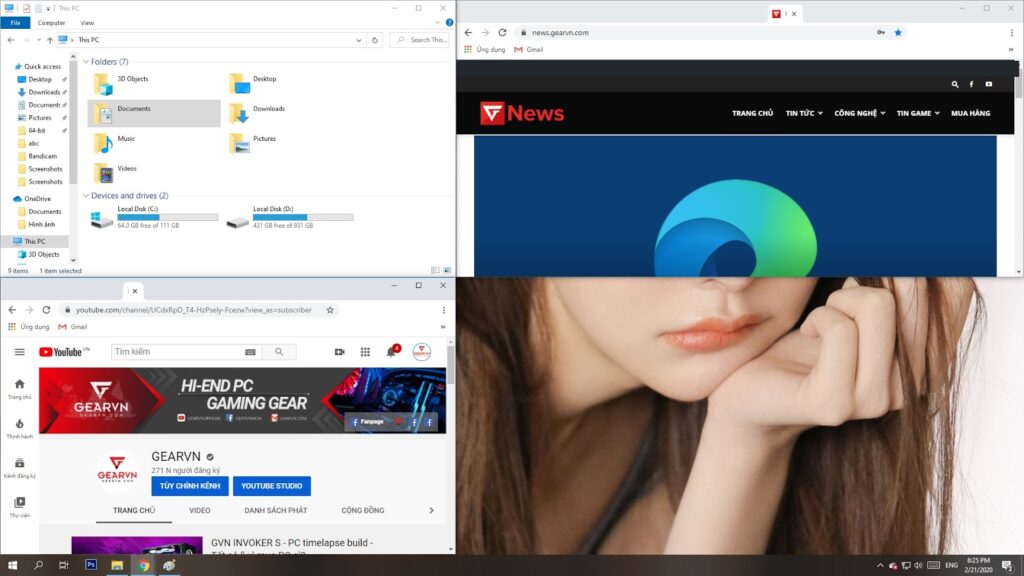Reload the news.gearvn.com page
The width and height of the screenshot is (1024, 576).
(502, 33)
